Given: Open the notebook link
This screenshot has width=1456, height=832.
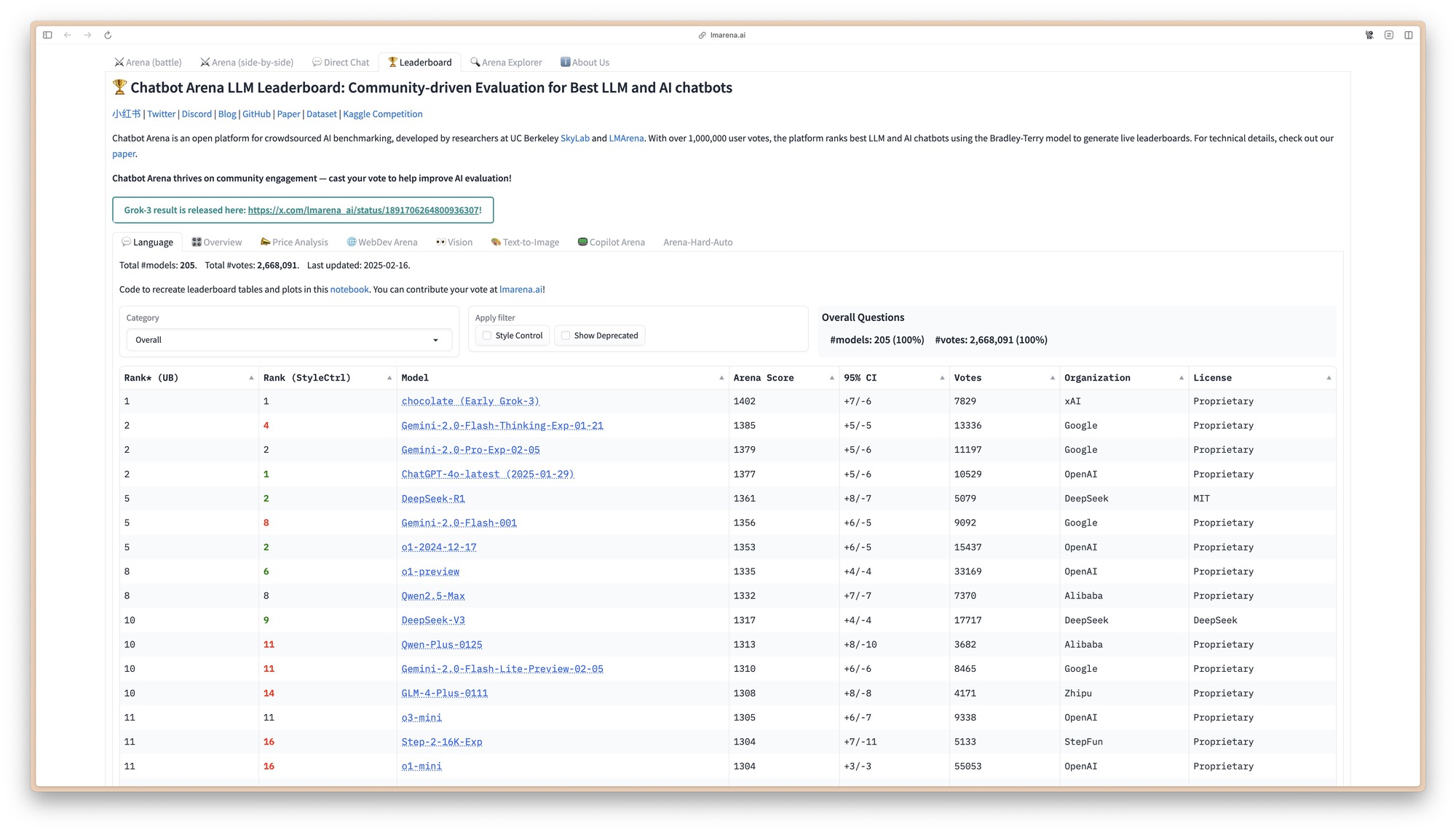Looking at the screenshot, I should point(349,290).
